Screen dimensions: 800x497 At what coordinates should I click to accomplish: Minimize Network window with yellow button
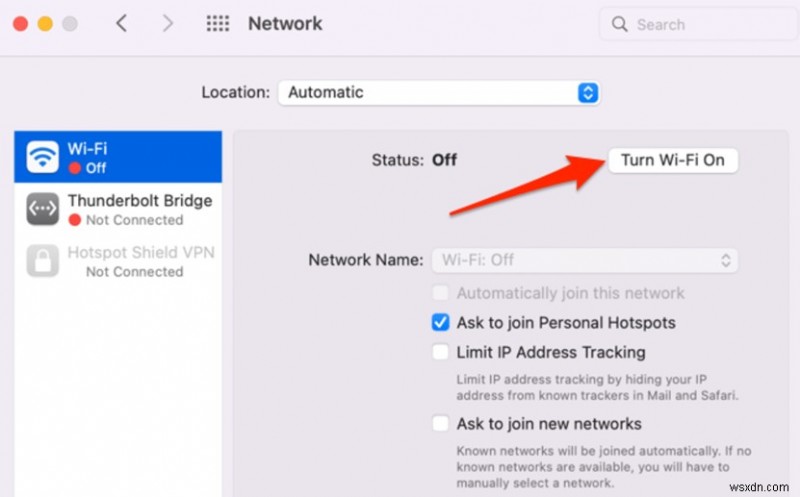click(45, 24)
